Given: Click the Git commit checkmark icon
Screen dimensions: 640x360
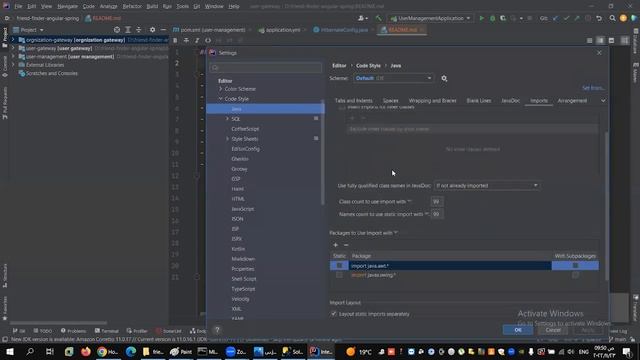Looking at the screenshot, I should 566,18.
